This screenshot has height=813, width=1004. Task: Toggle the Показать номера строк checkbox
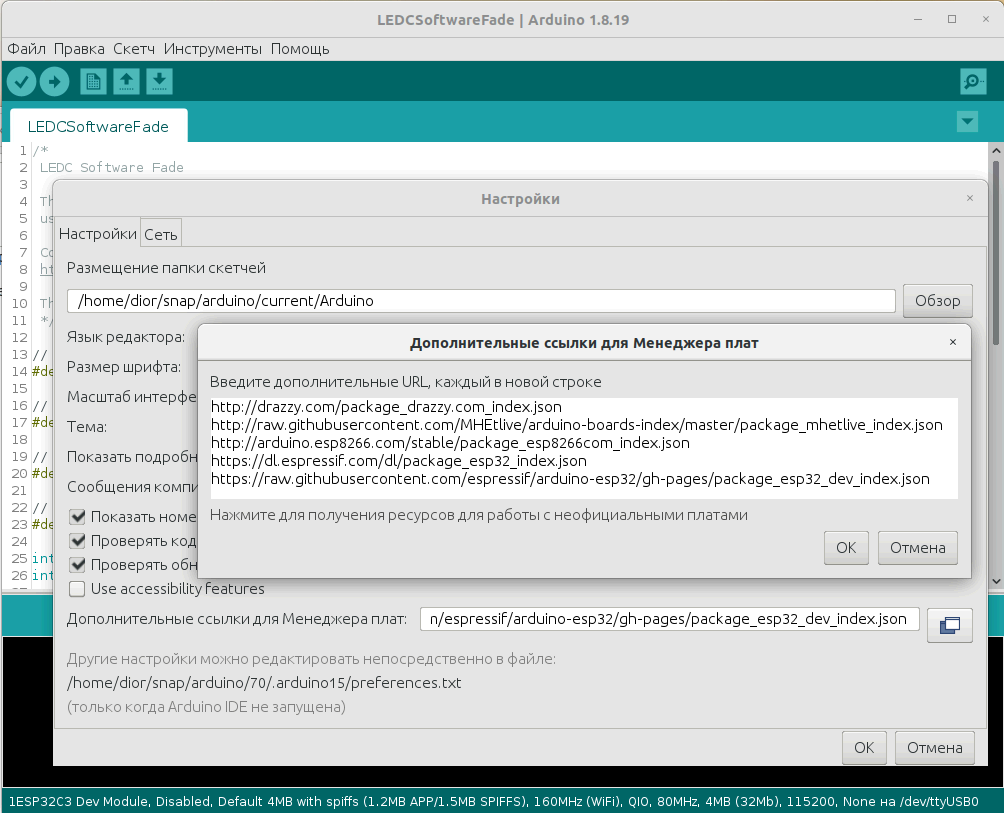point(77,517)
